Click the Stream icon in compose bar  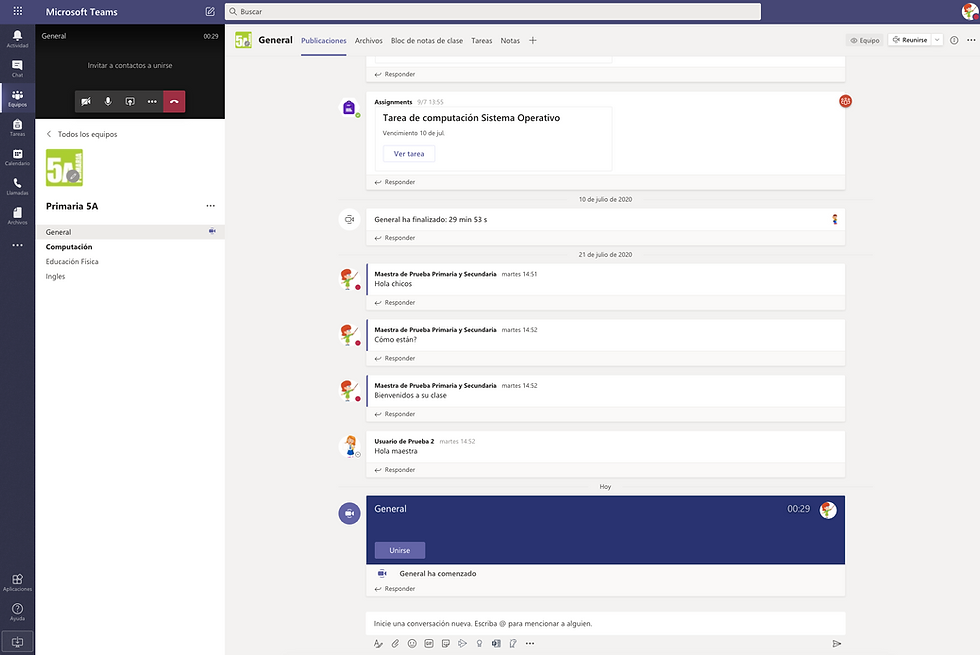click(x=462, y=643)
